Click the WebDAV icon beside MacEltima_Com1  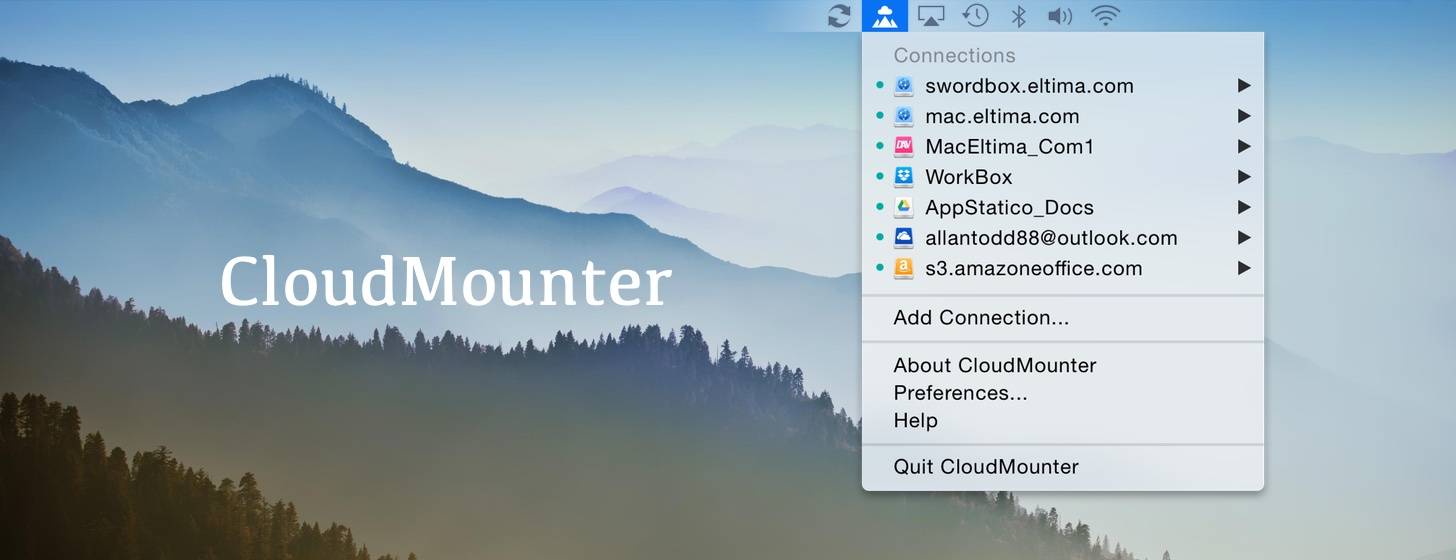point(904,147)
